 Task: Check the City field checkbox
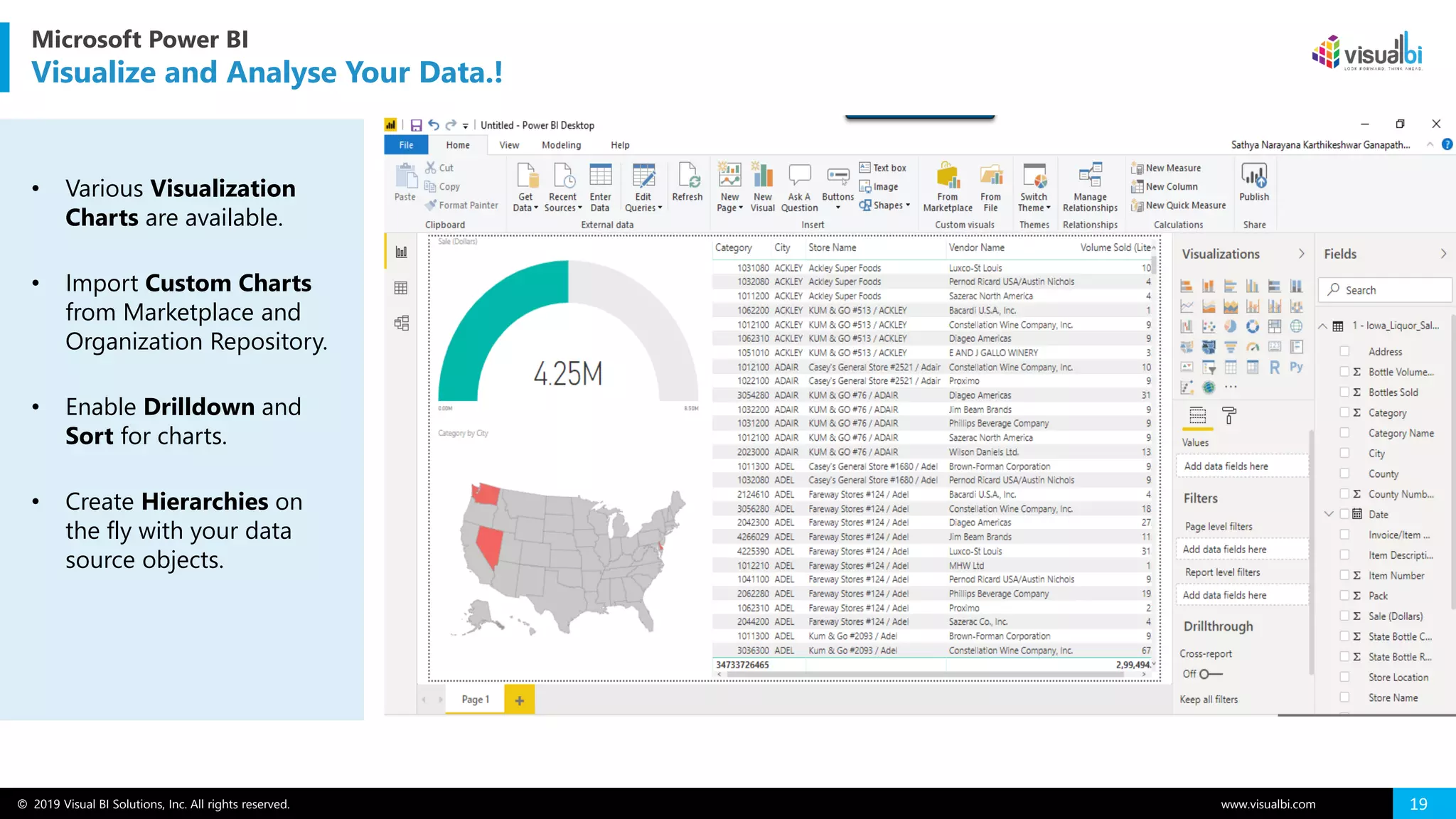1344,453
